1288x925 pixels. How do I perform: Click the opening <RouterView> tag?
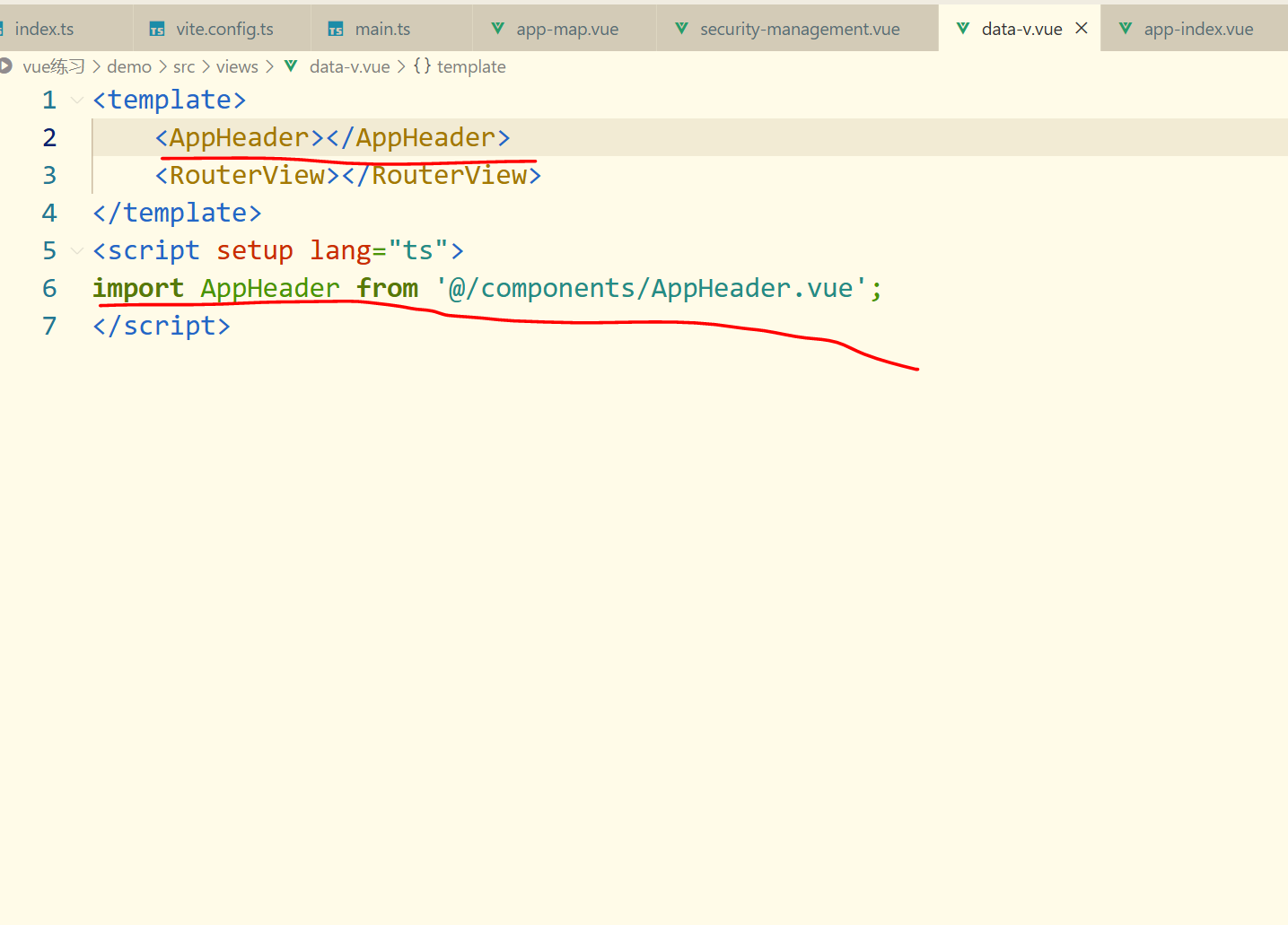[247, 175]
